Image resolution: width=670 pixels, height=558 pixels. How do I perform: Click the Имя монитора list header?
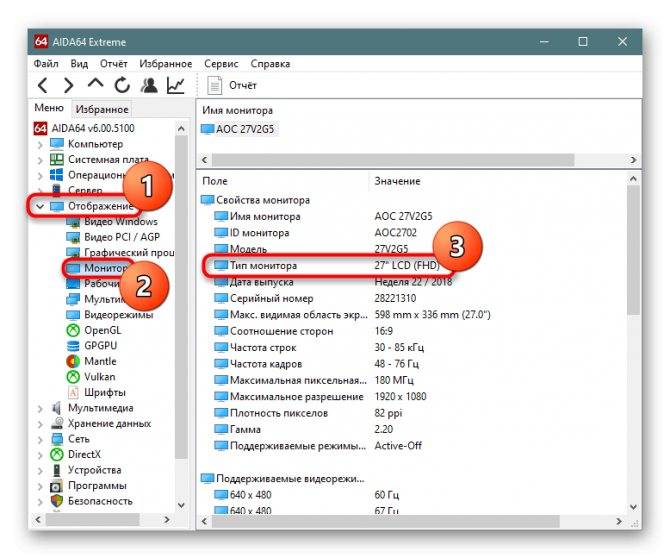tap(238, 110)
